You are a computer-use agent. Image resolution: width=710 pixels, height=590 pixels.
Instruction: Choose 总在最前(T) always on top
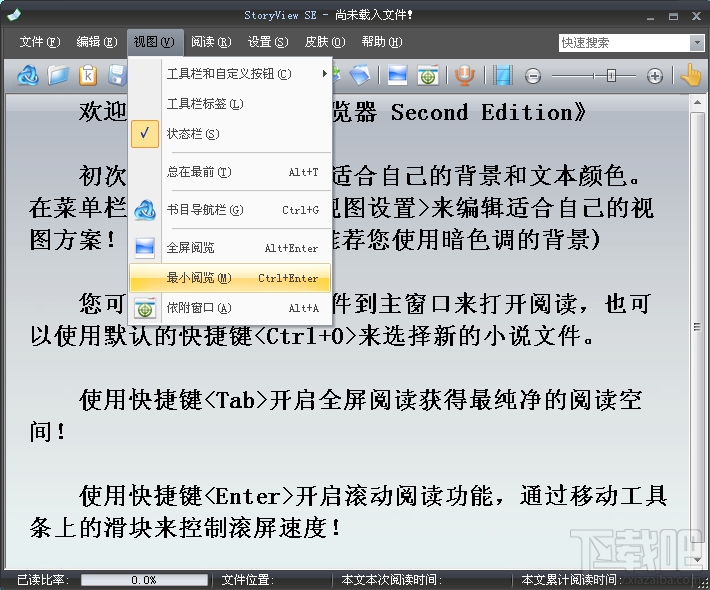(230, 172)
